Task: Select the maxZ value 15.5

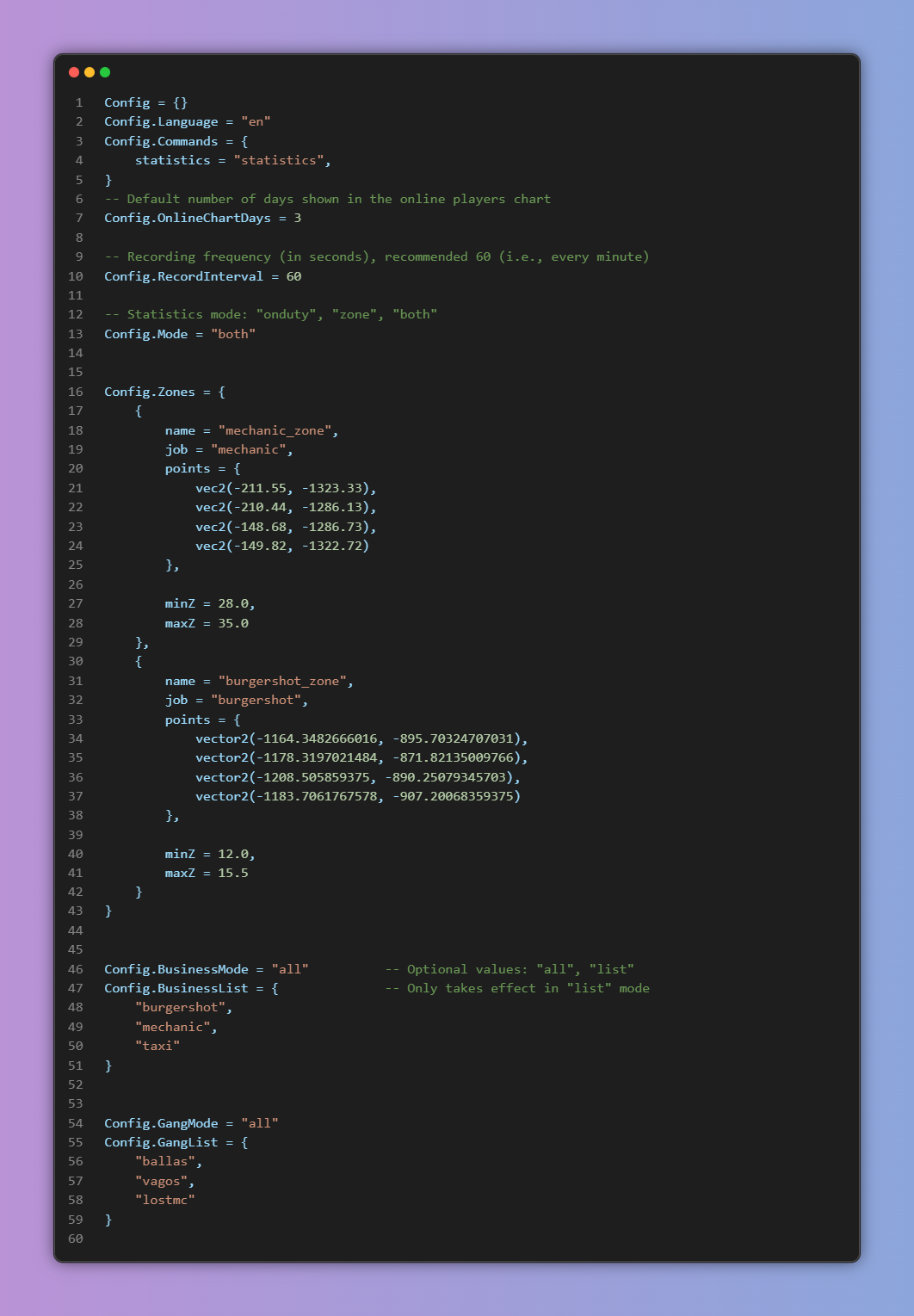Action: coord(233,873)
